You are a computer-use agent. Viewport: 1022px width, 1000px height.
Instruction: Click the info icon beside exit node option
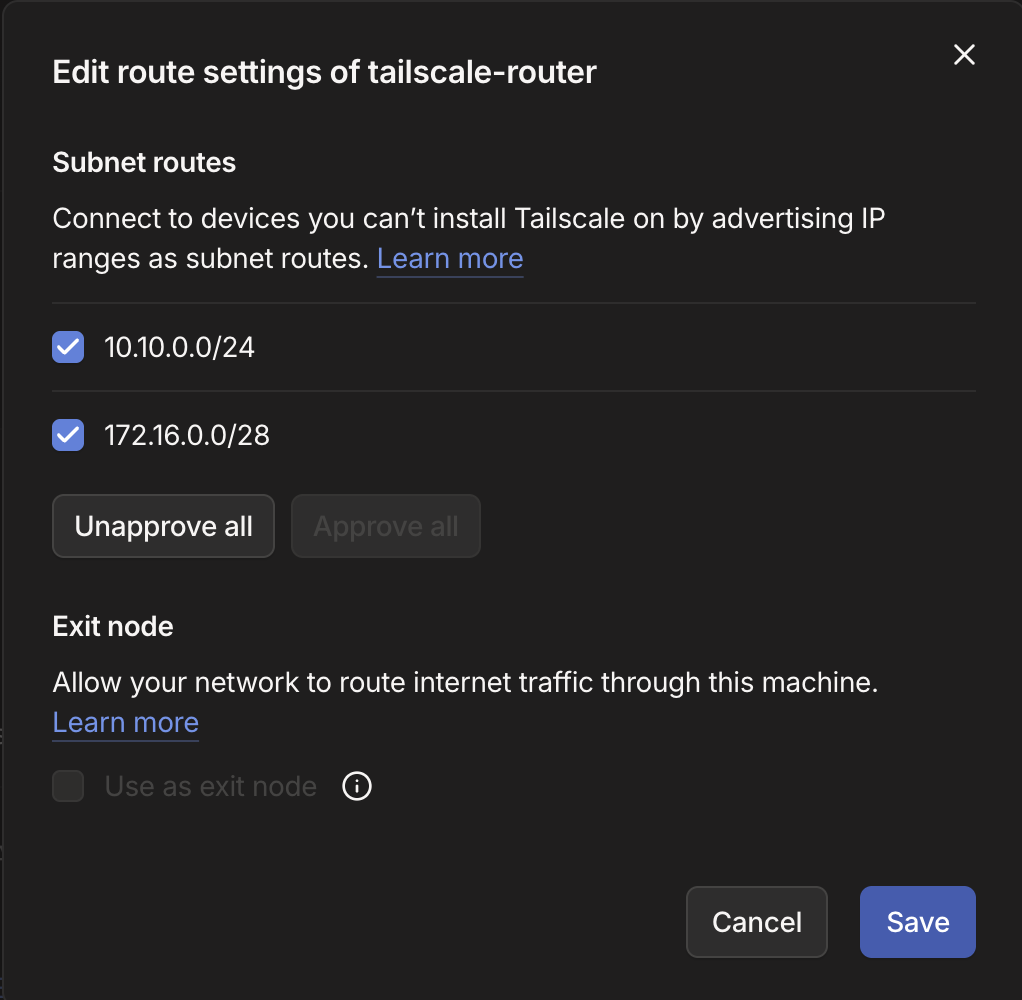(x=357, y=787)
